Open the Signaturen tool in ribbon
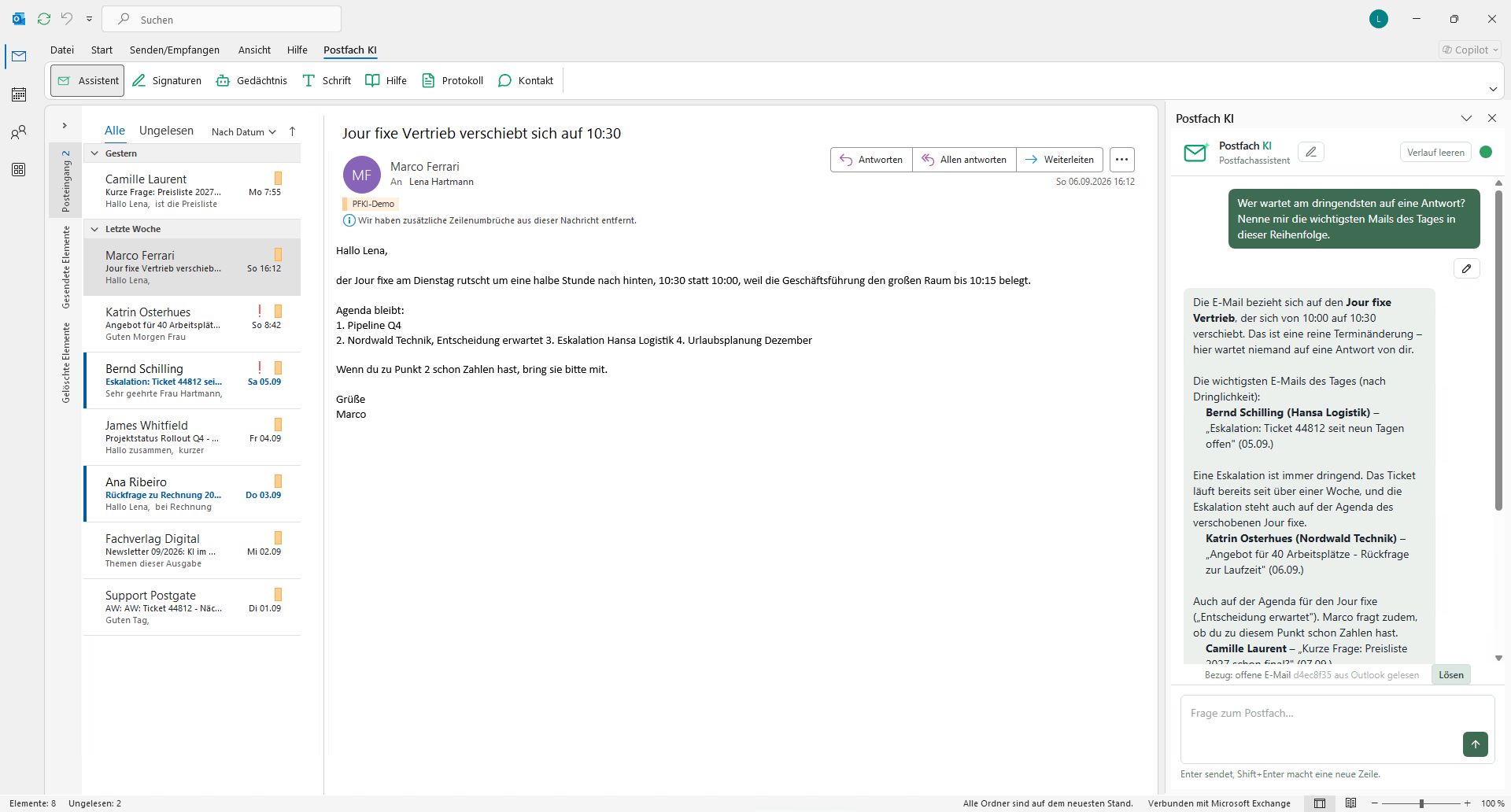Screen dimensions: 1511x812 (x=167, y=80)
